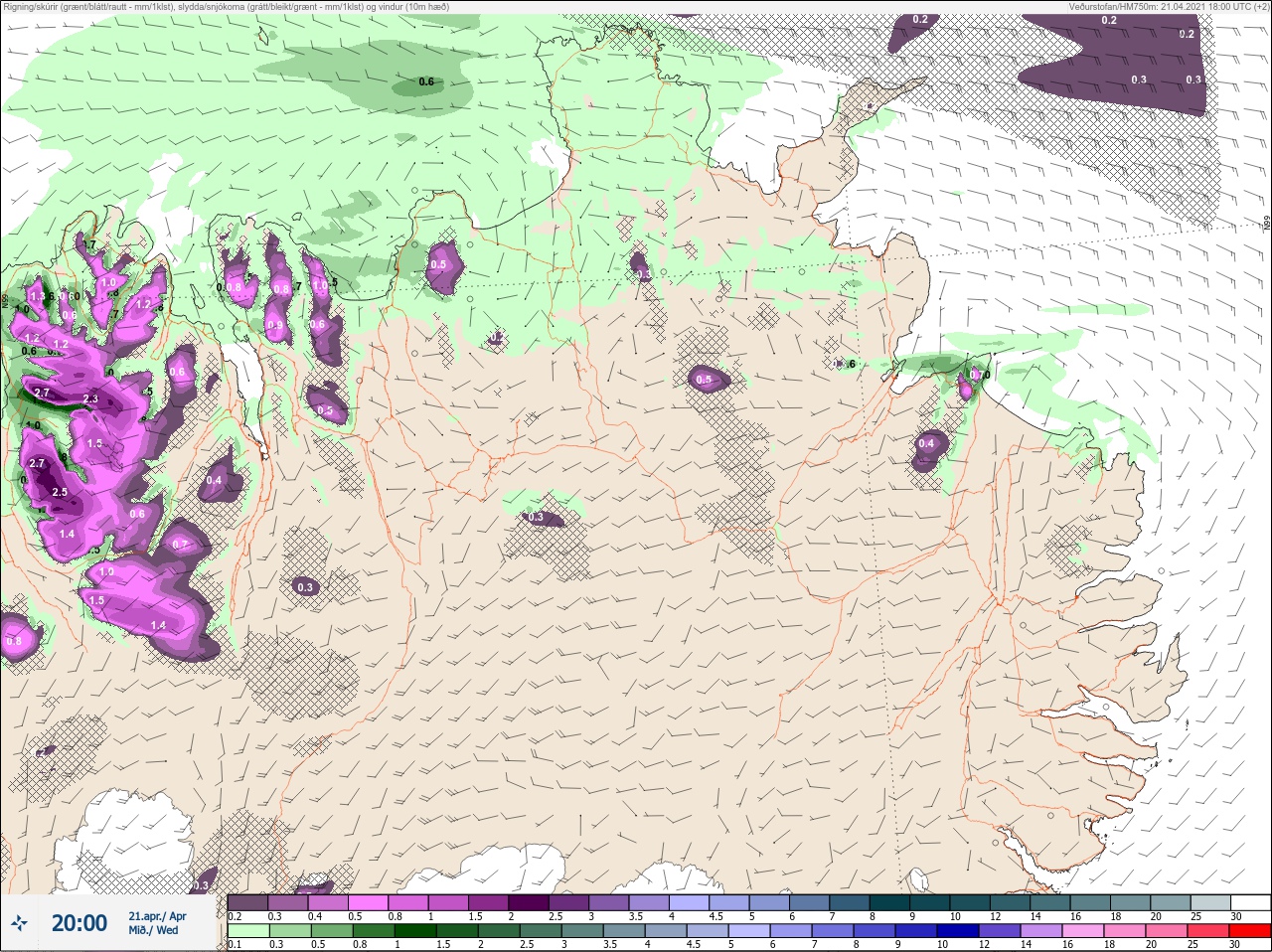Select lower legend medium green swatch at 0.5
Screen dimensions: 1272x952
click(331, 931)
